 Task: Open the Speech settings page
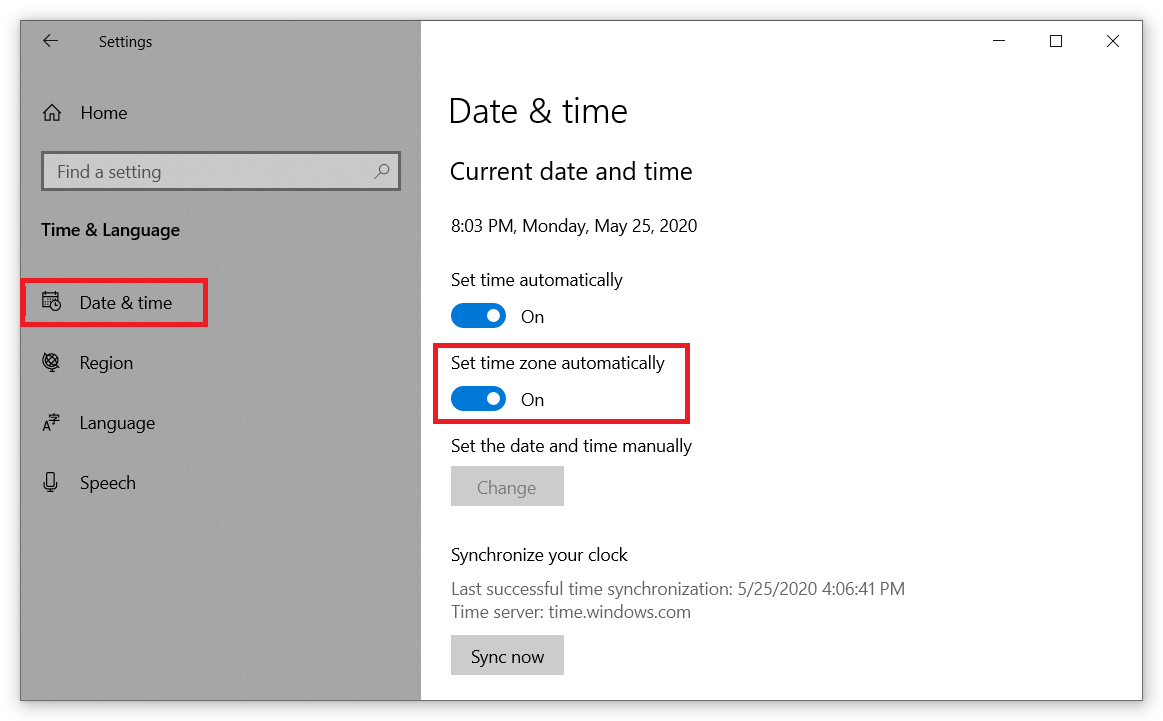point(108,483)
